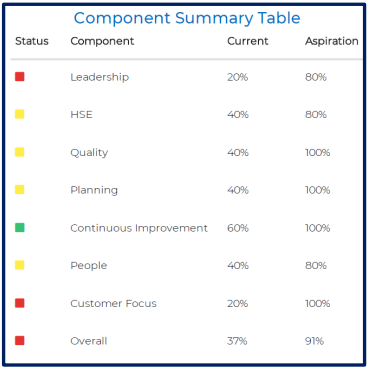Click the red status square for Customer Focus
The width and height of the screenshot is (368, 368).
[20, 303]
